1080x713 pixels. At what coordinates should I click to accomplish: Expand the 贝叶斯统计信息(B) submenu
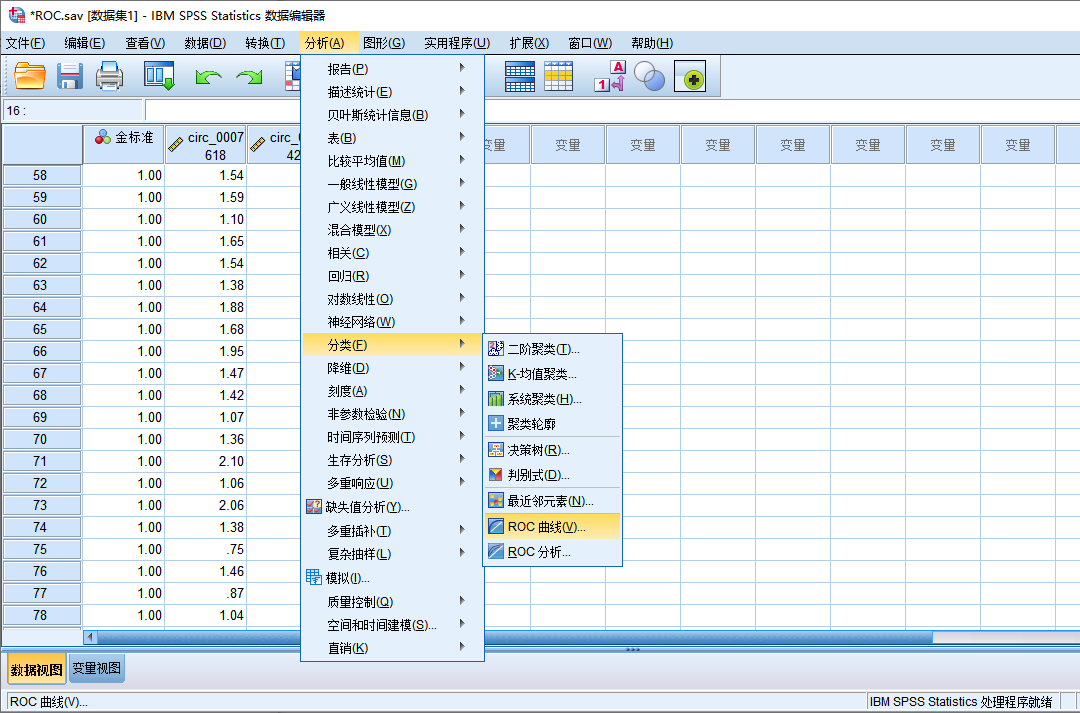(393, 115)
